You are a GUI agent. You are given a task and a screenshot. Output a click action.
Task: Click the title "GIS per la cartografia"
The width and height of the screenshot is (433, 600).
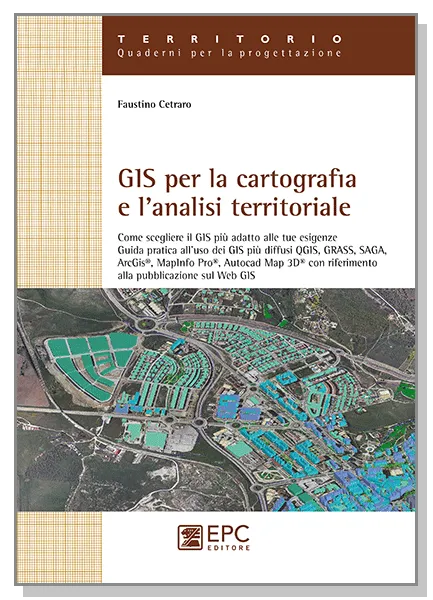pyautogui.click(x=237, y=179)
